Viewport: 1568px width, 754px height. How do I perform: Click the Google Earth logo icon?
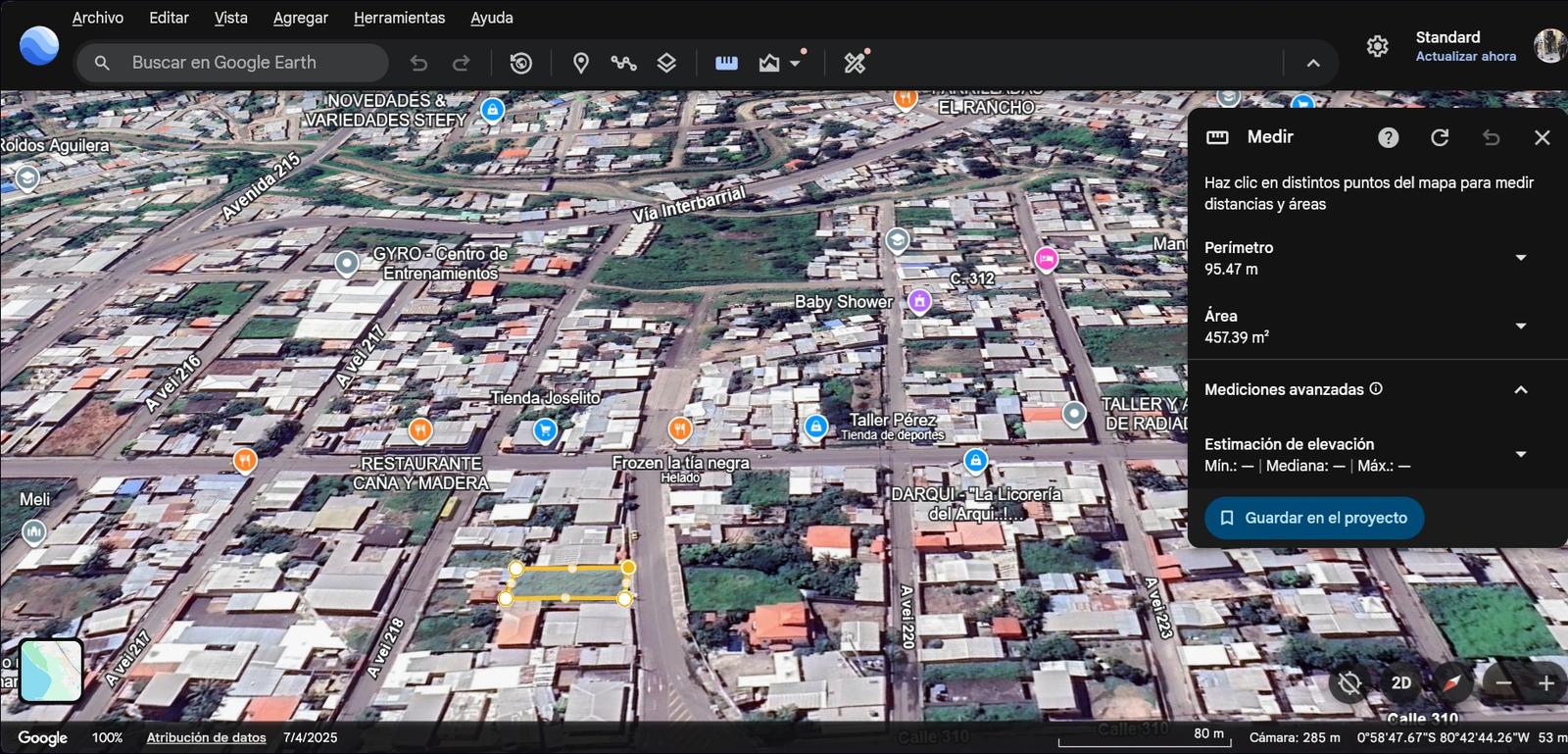pyautogui.click(x=39, y=46)
